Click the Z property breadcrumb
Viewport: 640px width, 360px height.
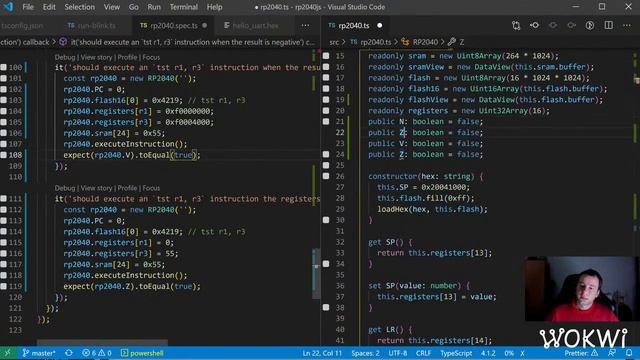(x=456, y=42)
